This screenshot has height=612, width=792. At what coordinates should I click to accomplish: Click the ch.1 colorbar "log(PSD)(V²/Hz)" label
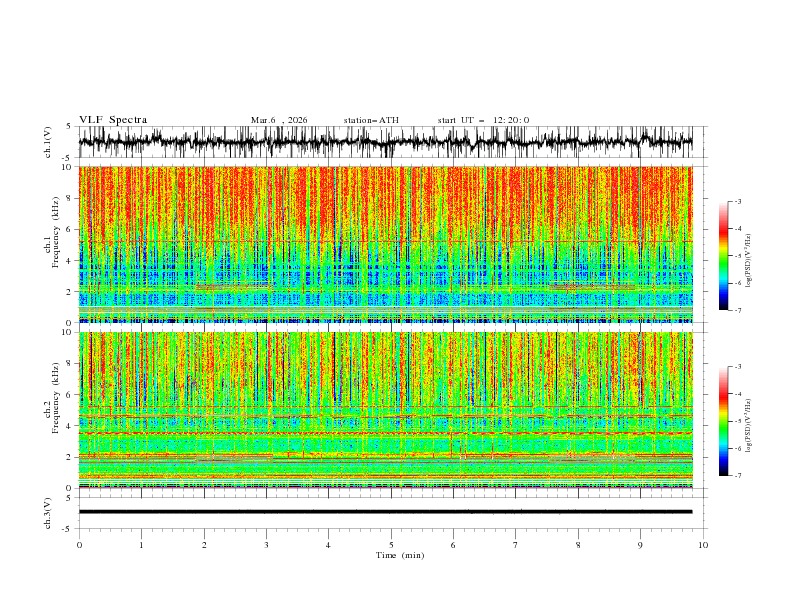pyautogui.click(x=748, y=261)
